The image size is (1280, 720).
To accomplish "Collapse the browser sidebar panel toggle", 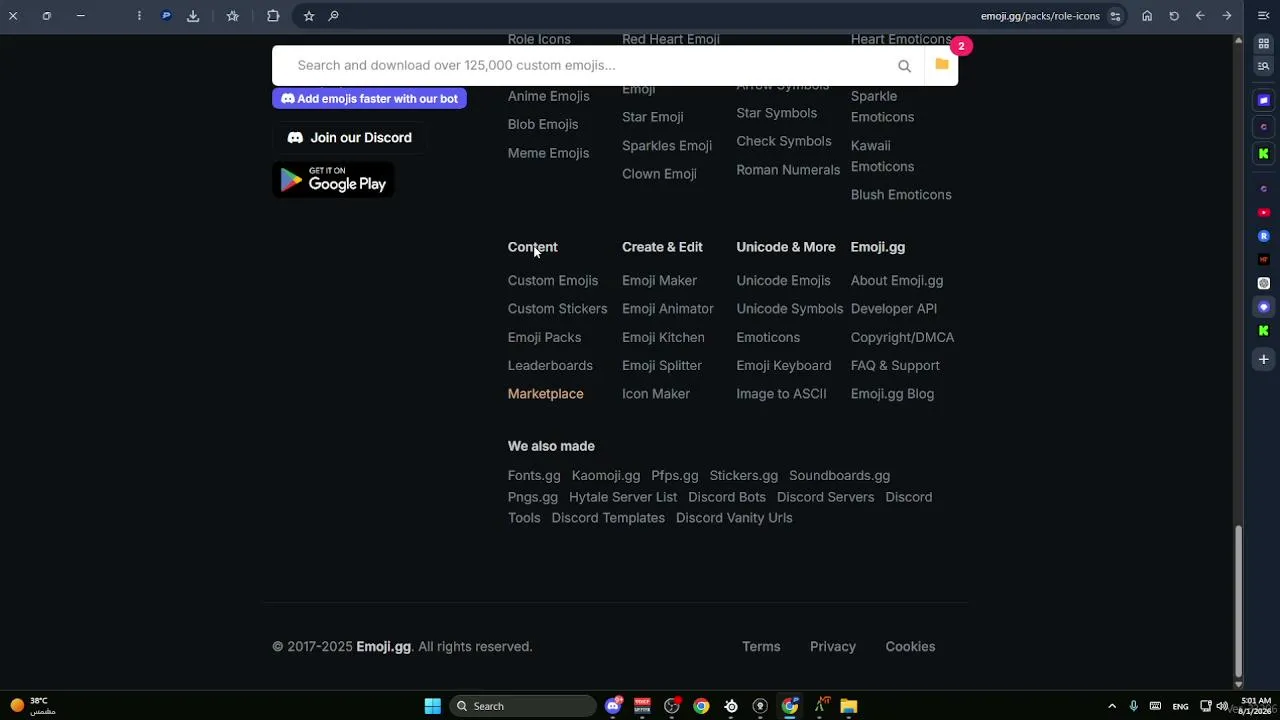I will click(1263, 16).
